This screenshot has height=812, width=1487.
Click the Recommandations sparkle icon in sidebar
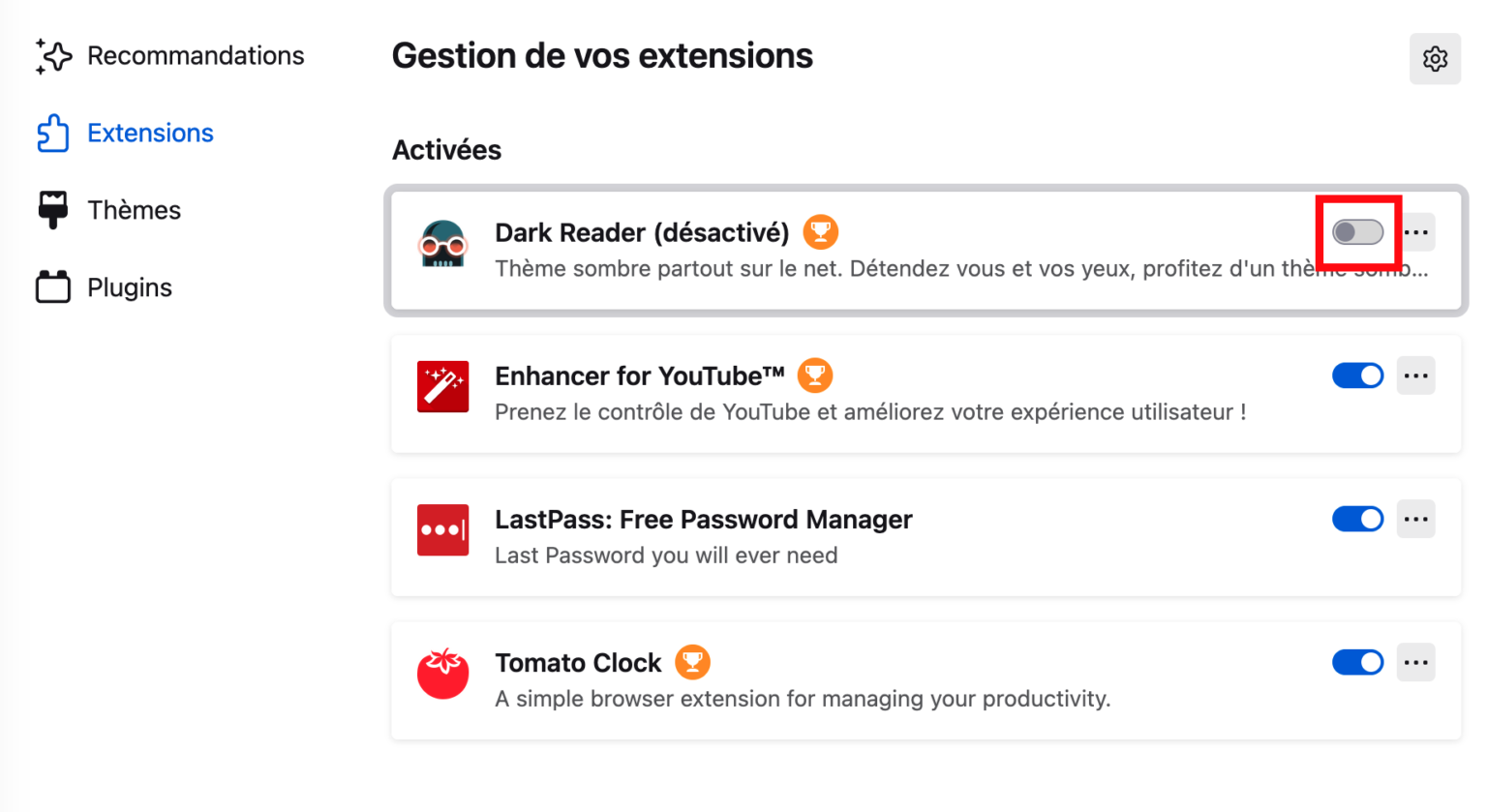[53, 55]
